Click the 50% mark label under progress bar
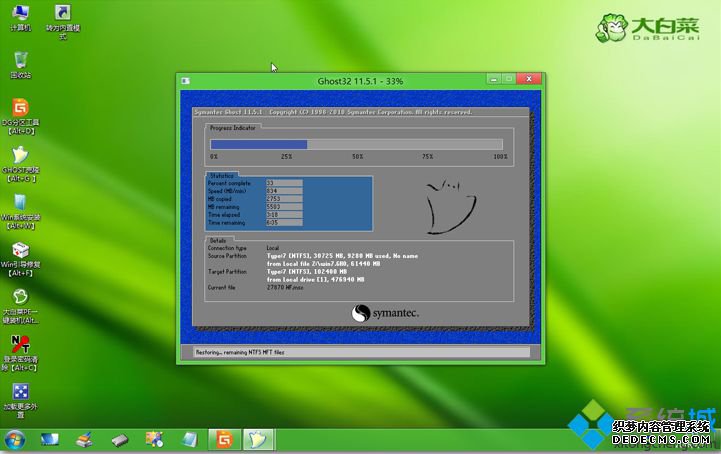The image size is (721, 454). click(357, 157)
